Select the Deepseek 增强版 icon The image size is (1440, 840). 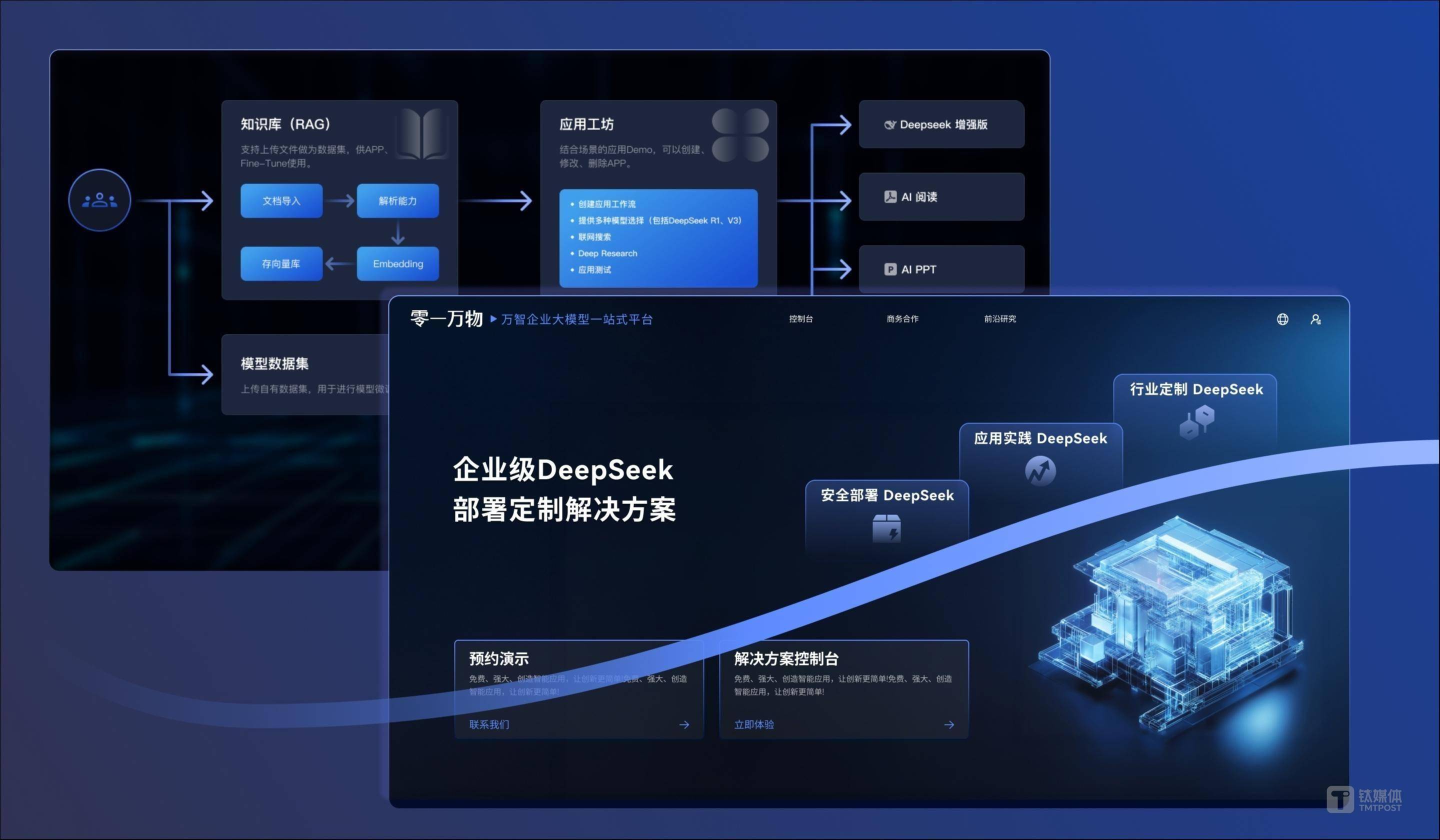(891, 124)
